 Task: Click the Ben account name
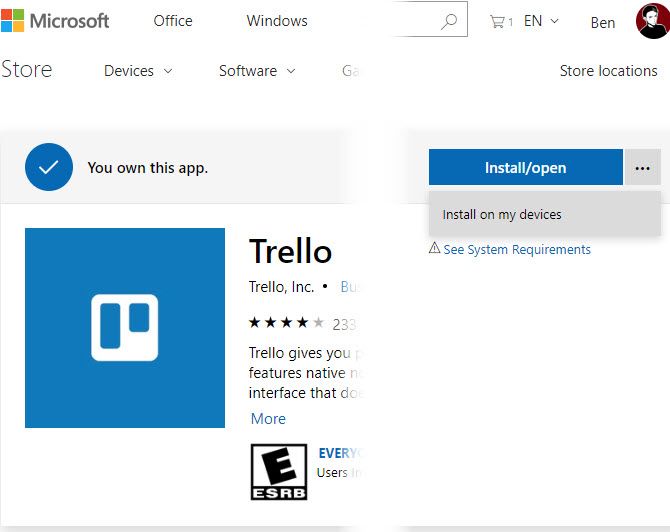coord(602,23)
